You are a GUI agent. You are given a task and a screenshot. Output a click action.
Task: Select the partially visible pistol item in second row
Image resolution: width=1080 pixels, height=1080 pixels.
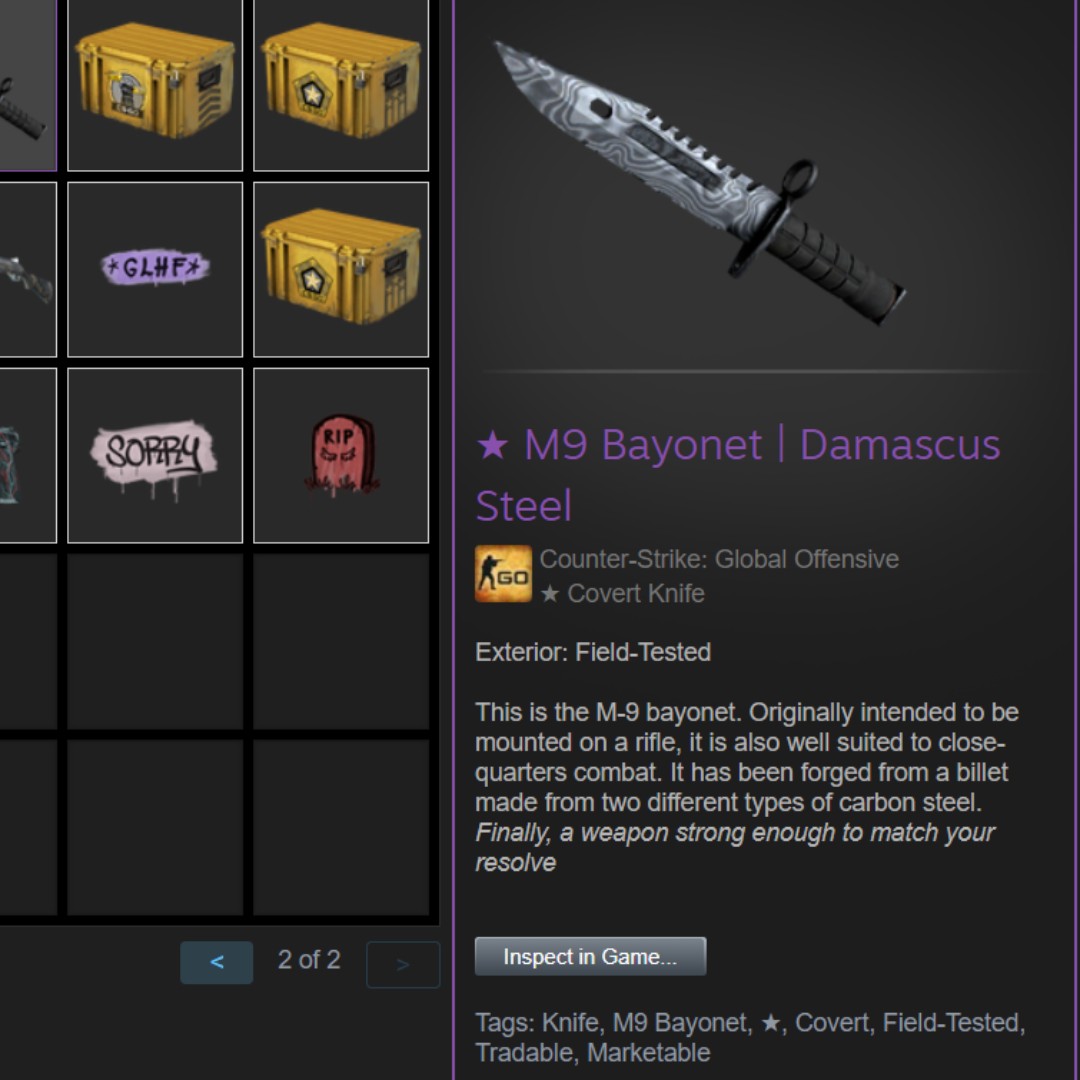28,269
